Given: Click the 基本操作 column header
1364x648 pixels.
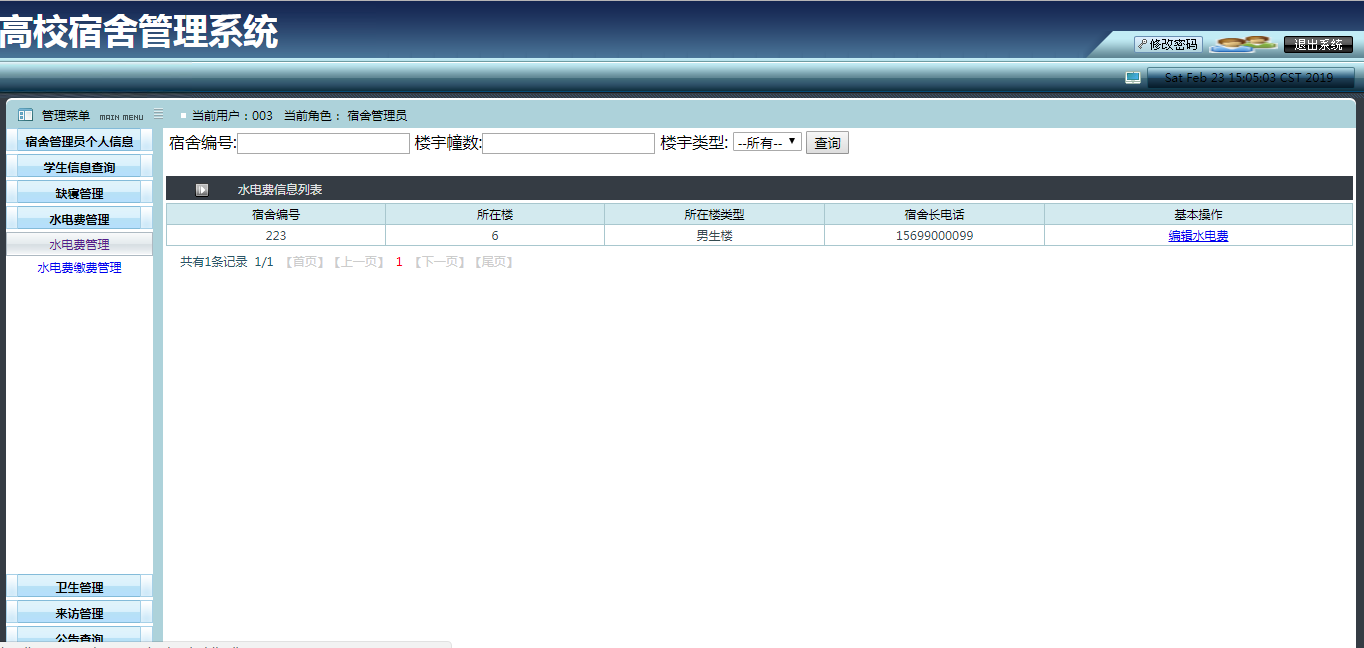Looking at the screenshot, I should pyautogui.click(x=1198, y=214).
